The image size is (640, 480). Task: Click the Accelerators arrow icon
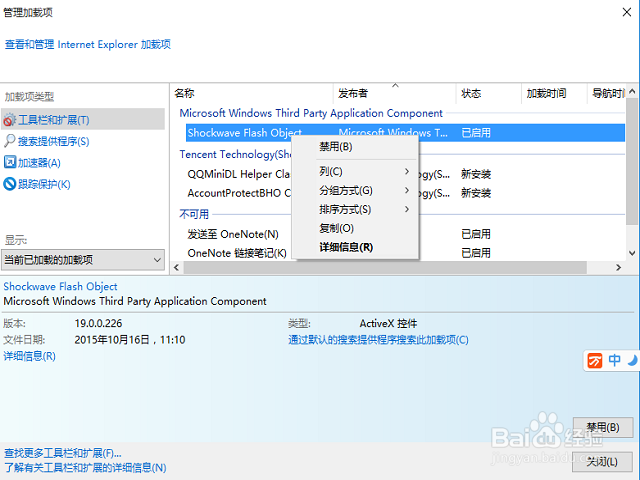[x=9, y=162]
